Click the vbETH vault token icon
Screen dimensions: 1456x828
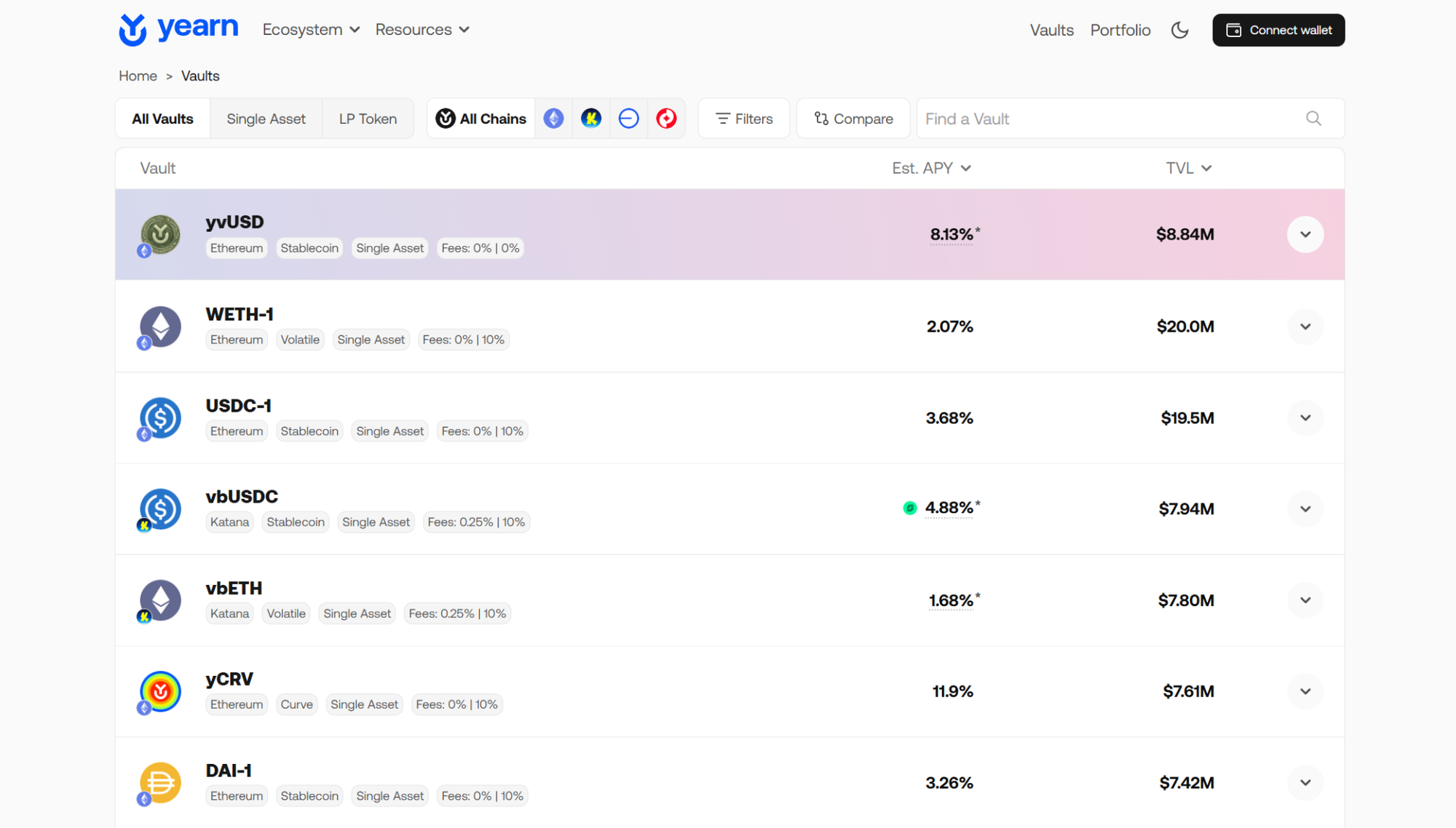pyautogui.click(x=160, y=600)
